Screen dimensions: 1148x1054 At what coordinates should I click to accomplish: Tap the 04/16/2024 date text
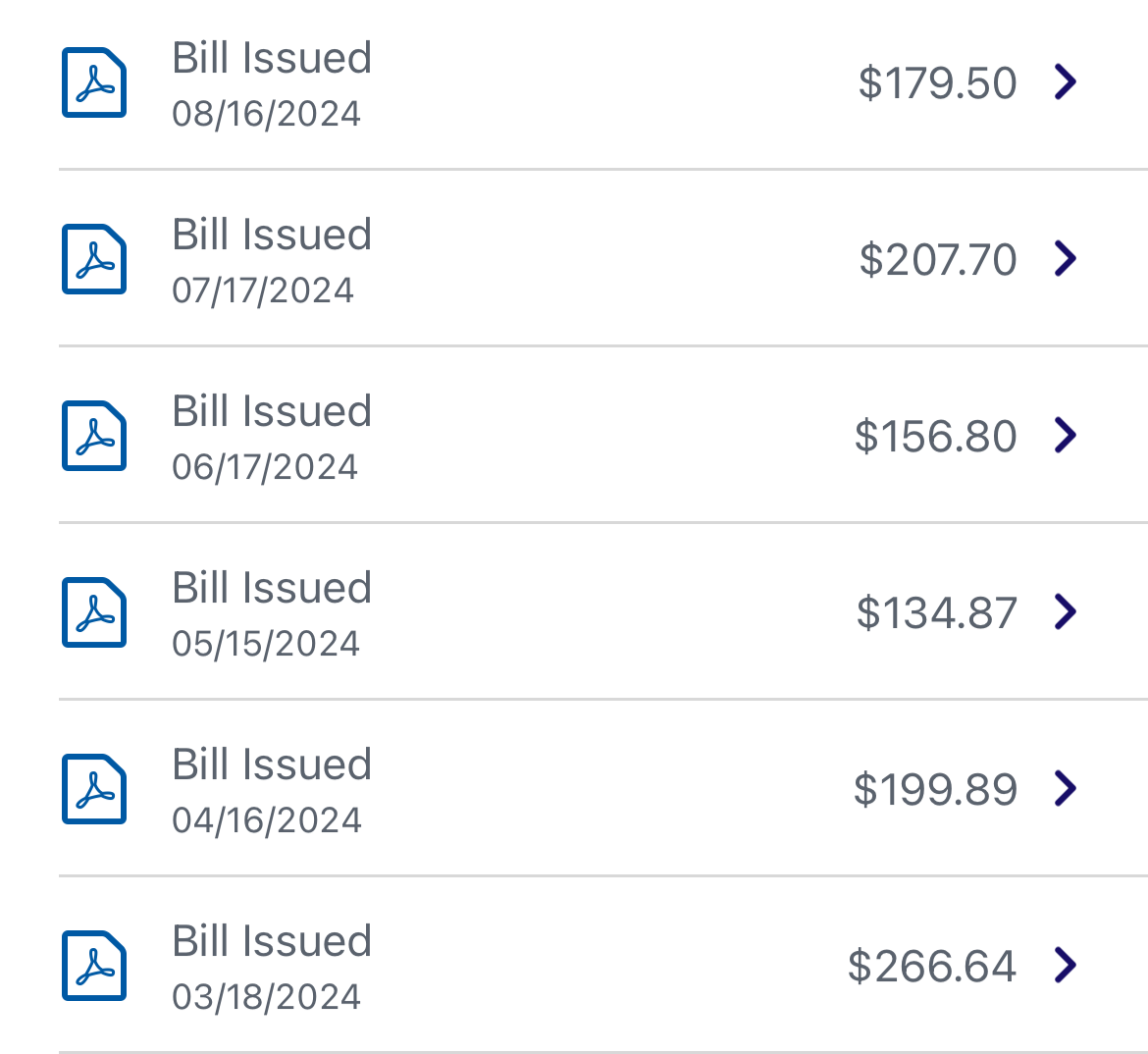[x=267, y=820]
